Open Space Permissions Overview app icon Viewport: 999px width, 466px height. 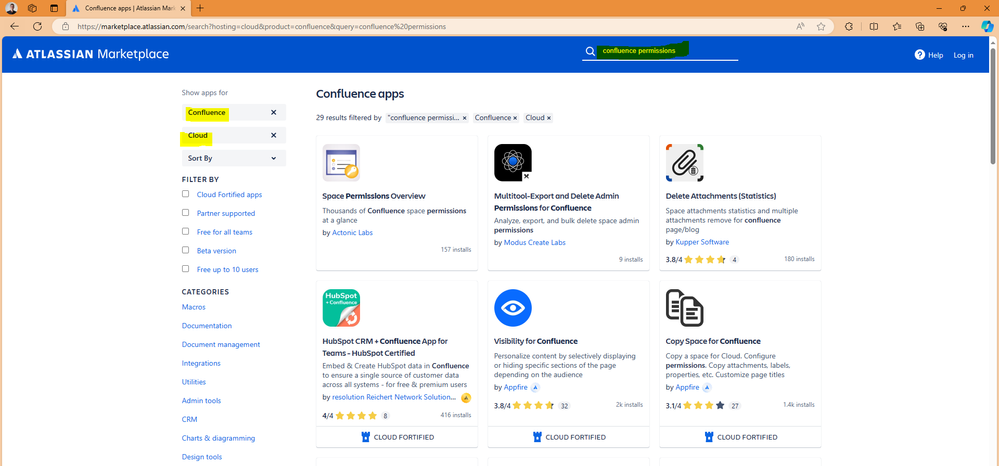coord(341,163)
